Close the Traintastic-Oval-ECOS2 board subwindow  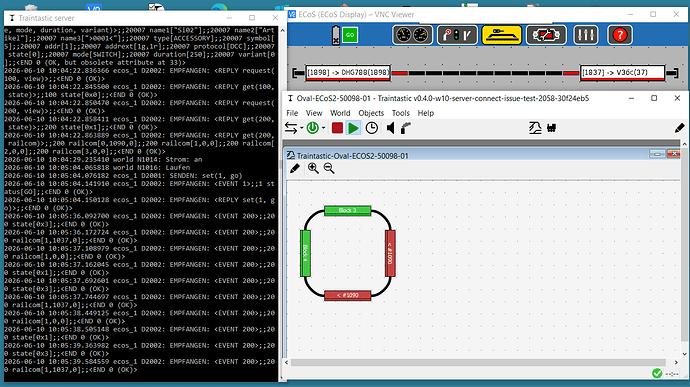tap(674, 154)
